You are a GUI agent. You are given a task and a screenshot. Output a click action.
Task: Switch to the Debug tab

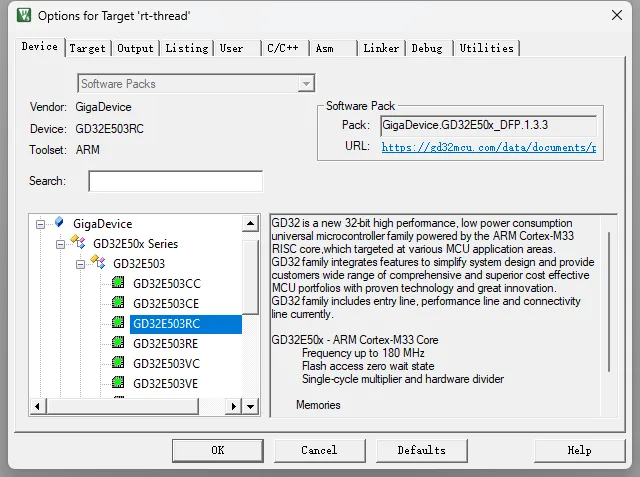click(x=427, y=49)
